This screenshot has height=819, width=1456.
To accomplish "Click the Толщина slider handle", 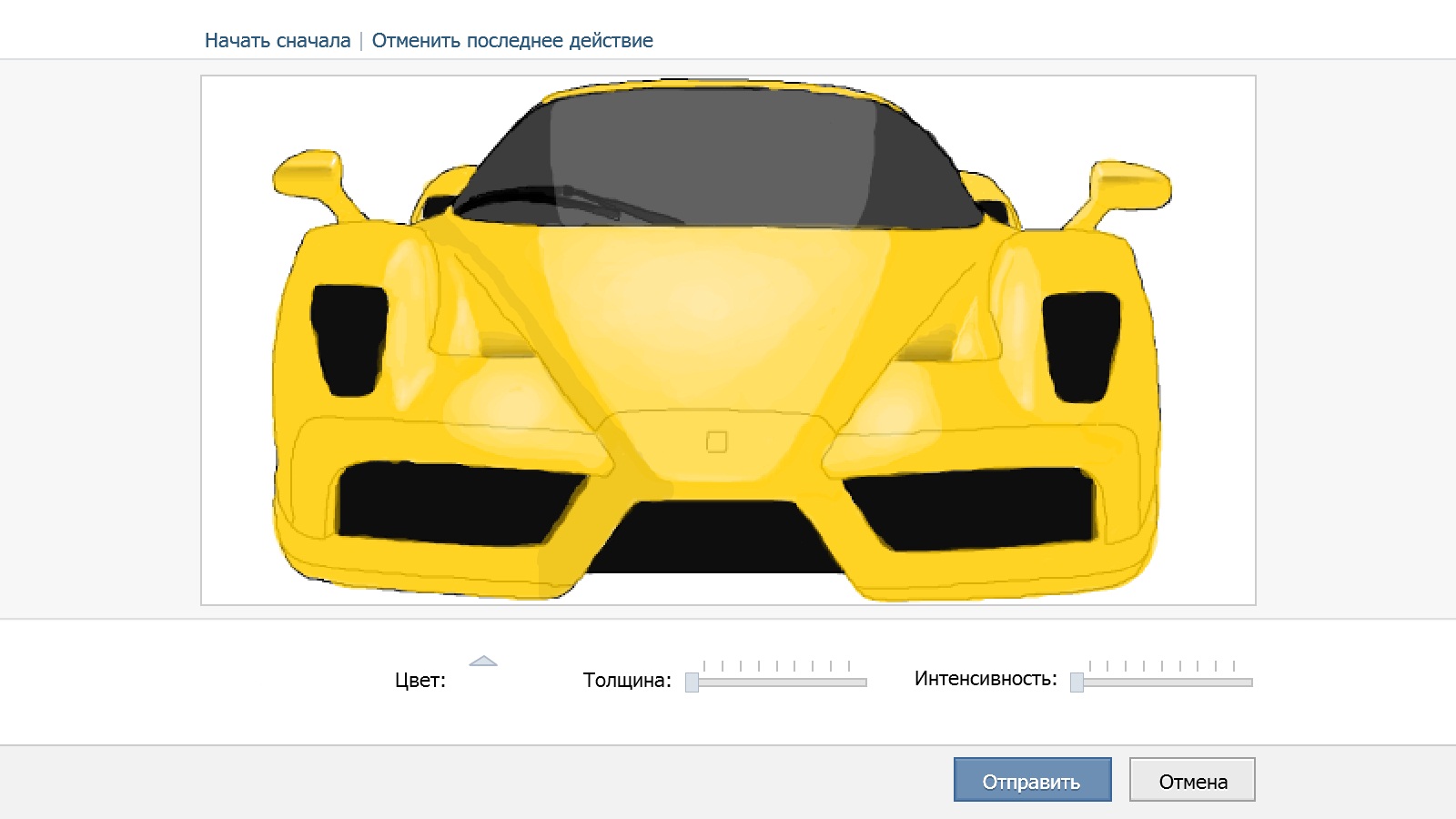I will click(692, 682).
